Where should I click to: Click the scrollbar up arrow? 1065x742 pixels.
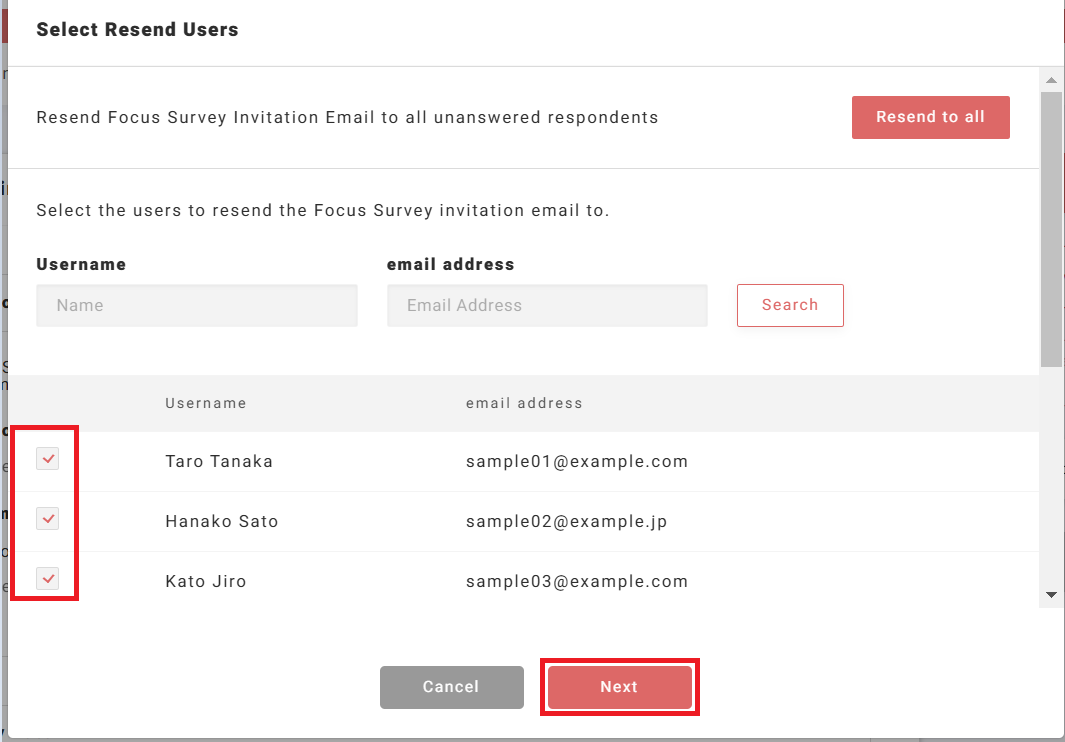[x=1050, y=80]
